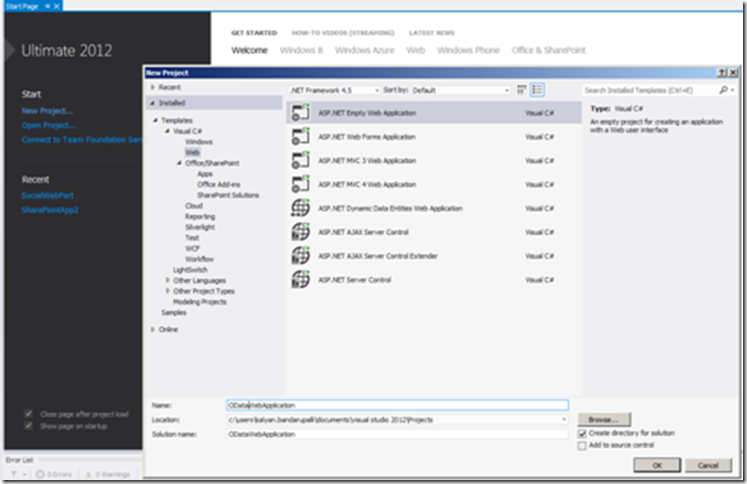Open the Sort by Default dropdown
747x484 pixels.
460,90
